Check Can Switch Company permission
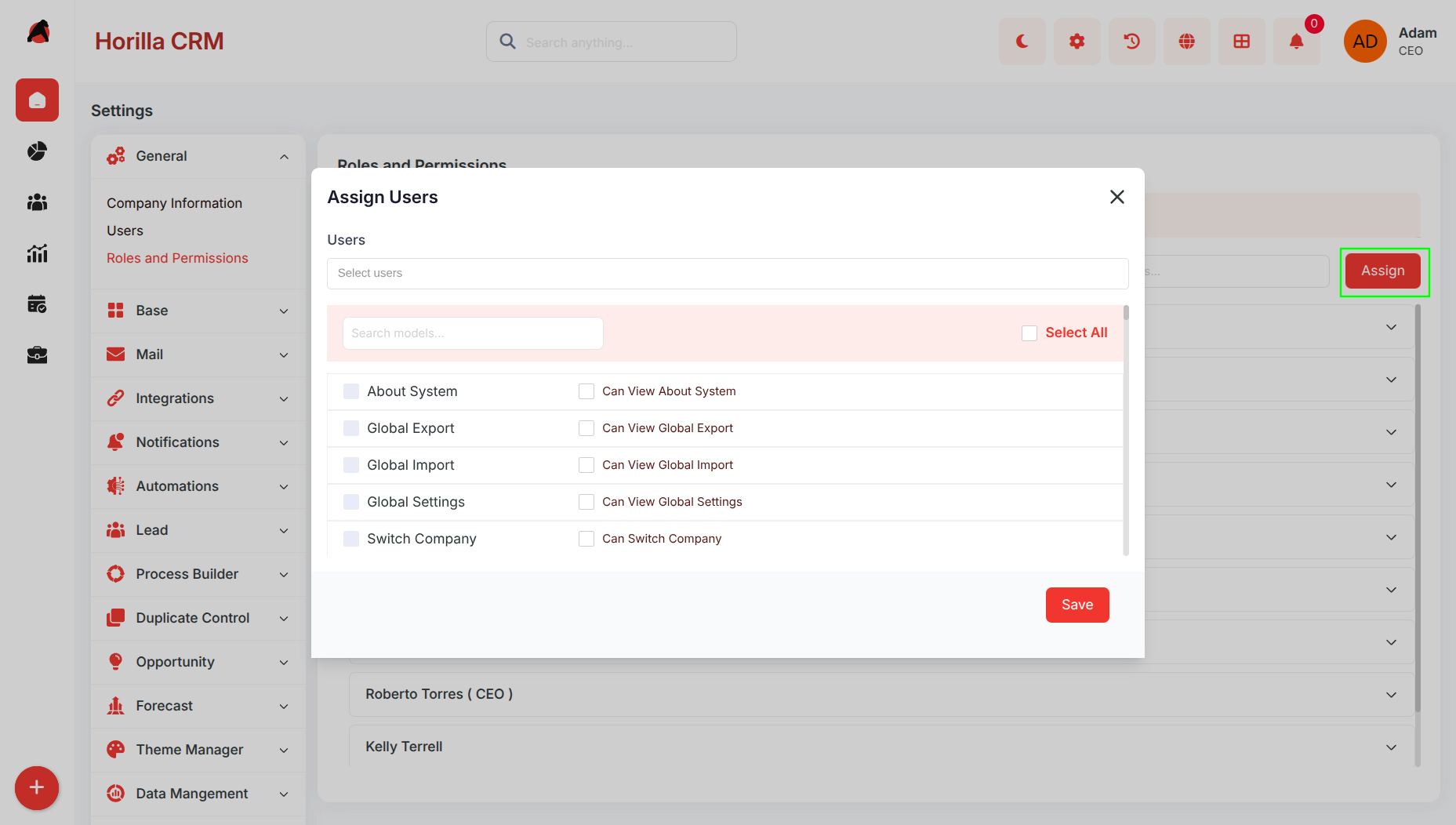1456x825 pixels. click(586, 539)
